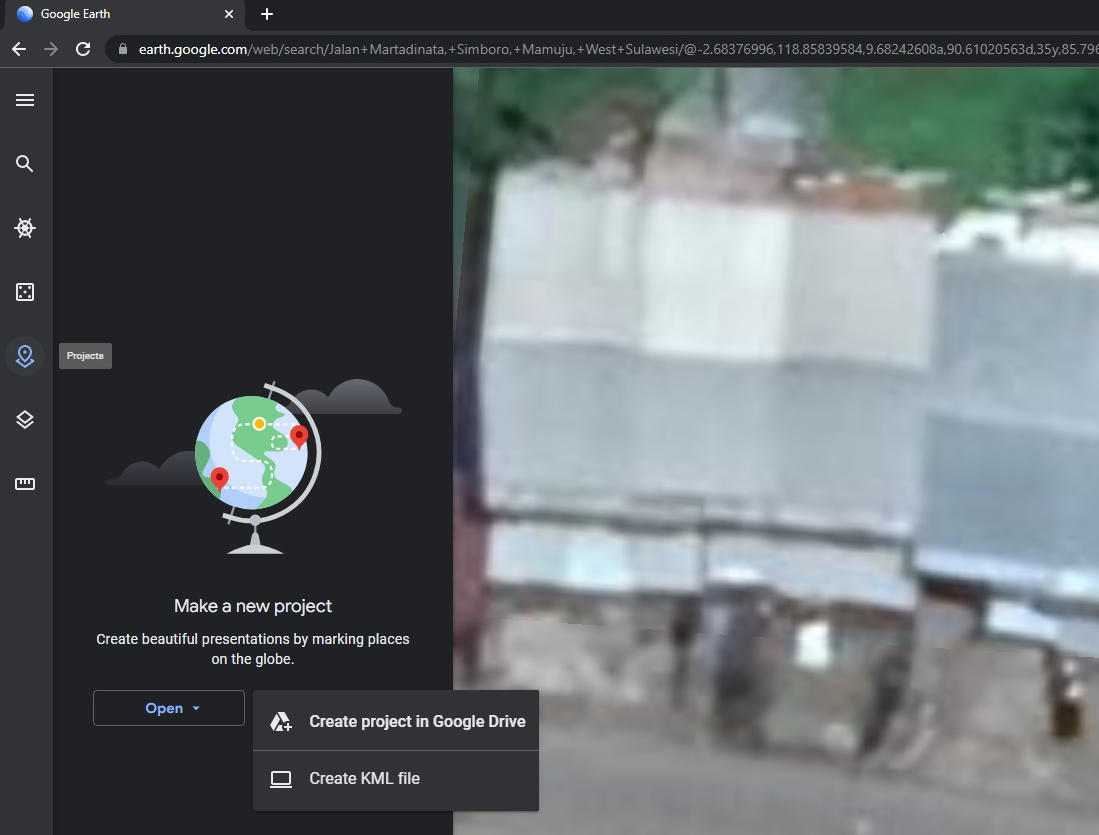Open the Search tool in sidebar
Viewport: 1099px width, 835px height.
[x=25, y=164]
